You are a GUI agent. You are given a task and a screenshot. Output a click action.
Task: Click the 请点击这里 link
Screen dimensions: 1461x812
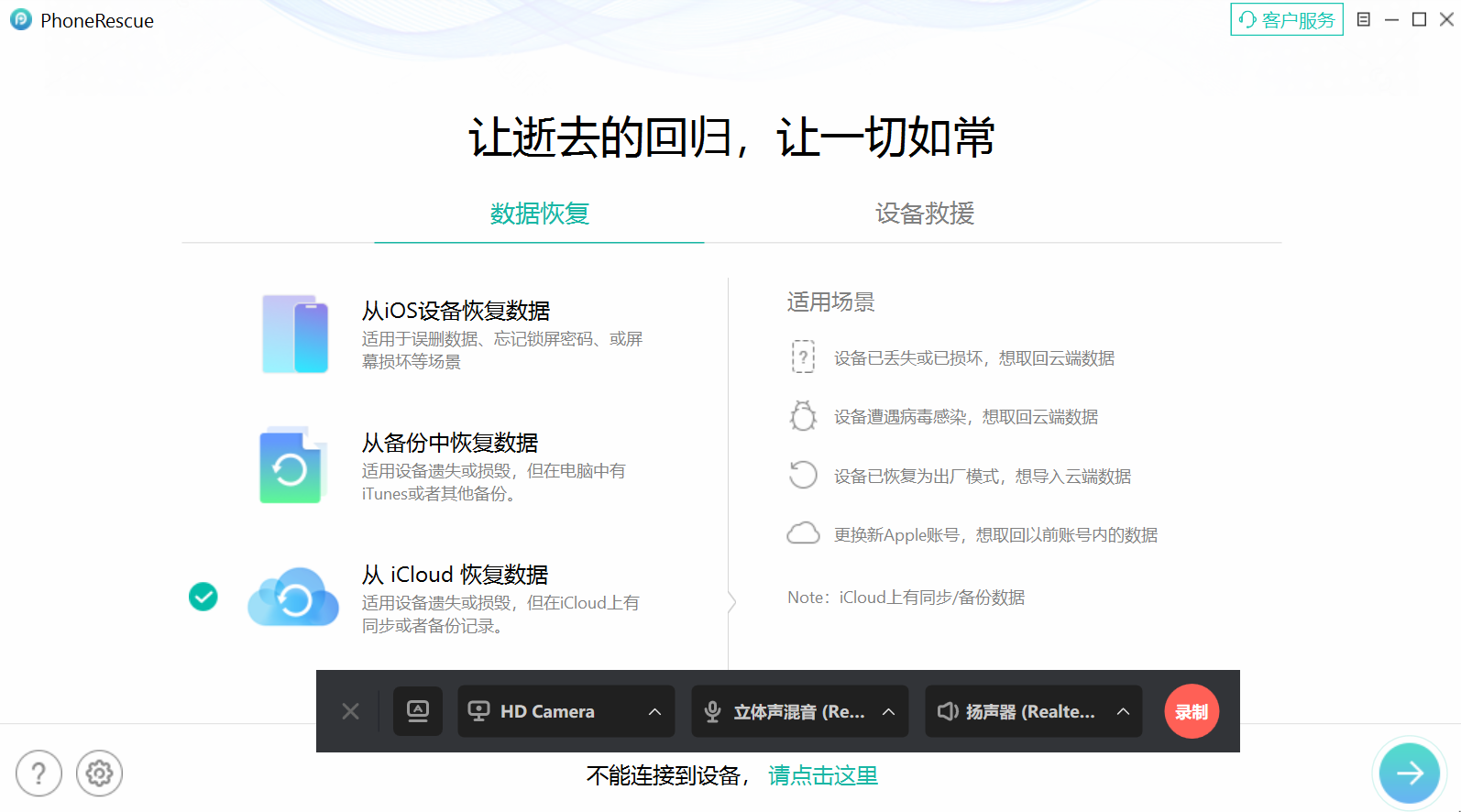coord(823,776)
